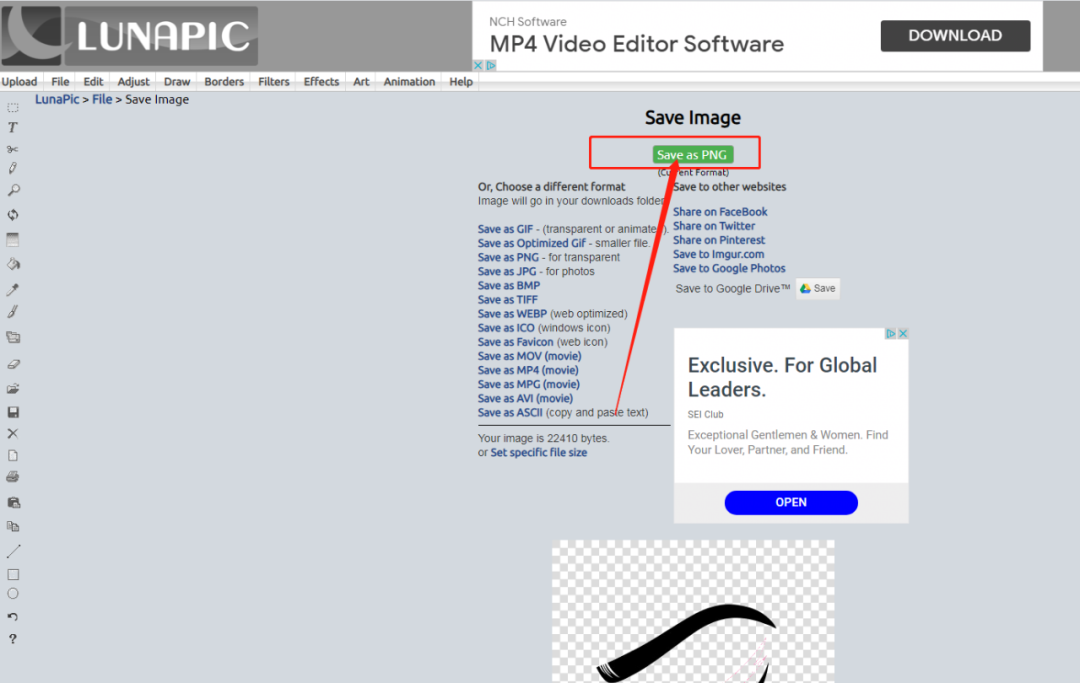Open help via question mark icon
The height and width of the screenshot is (683, 1080).
[12, 639]
